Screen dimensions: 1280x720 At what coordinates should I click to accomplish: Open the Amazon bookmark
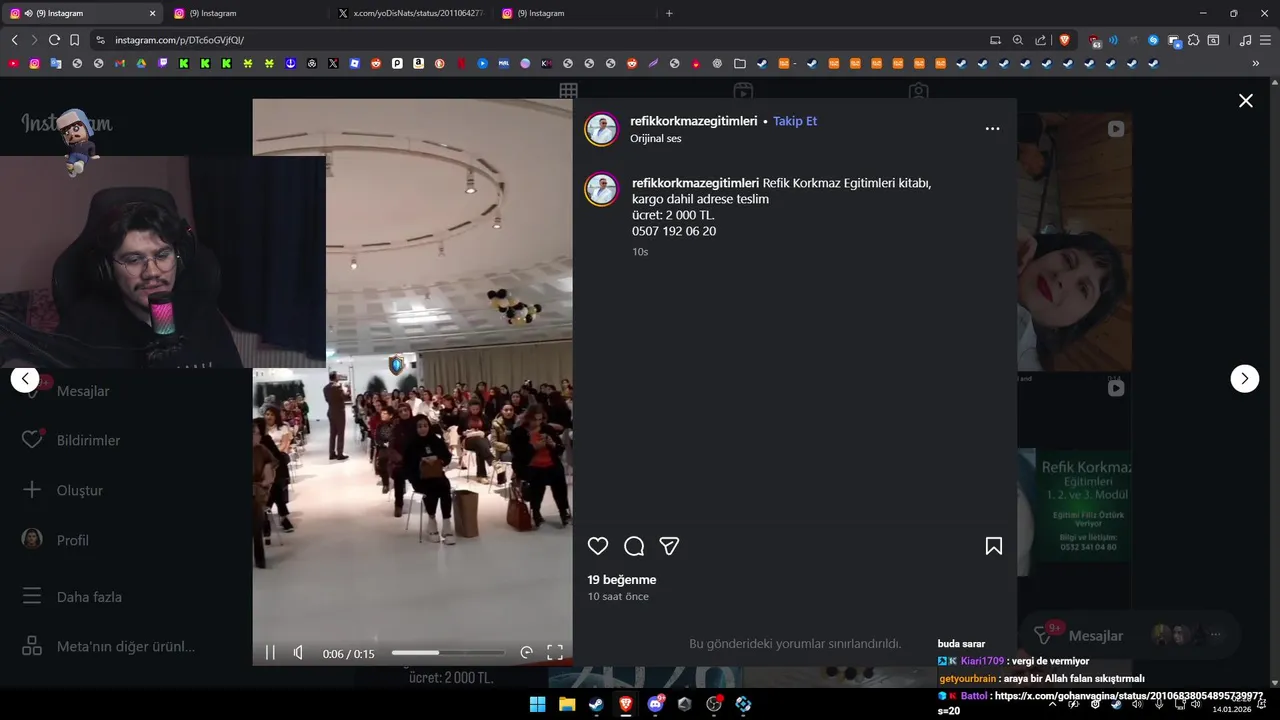coord(418,63)
